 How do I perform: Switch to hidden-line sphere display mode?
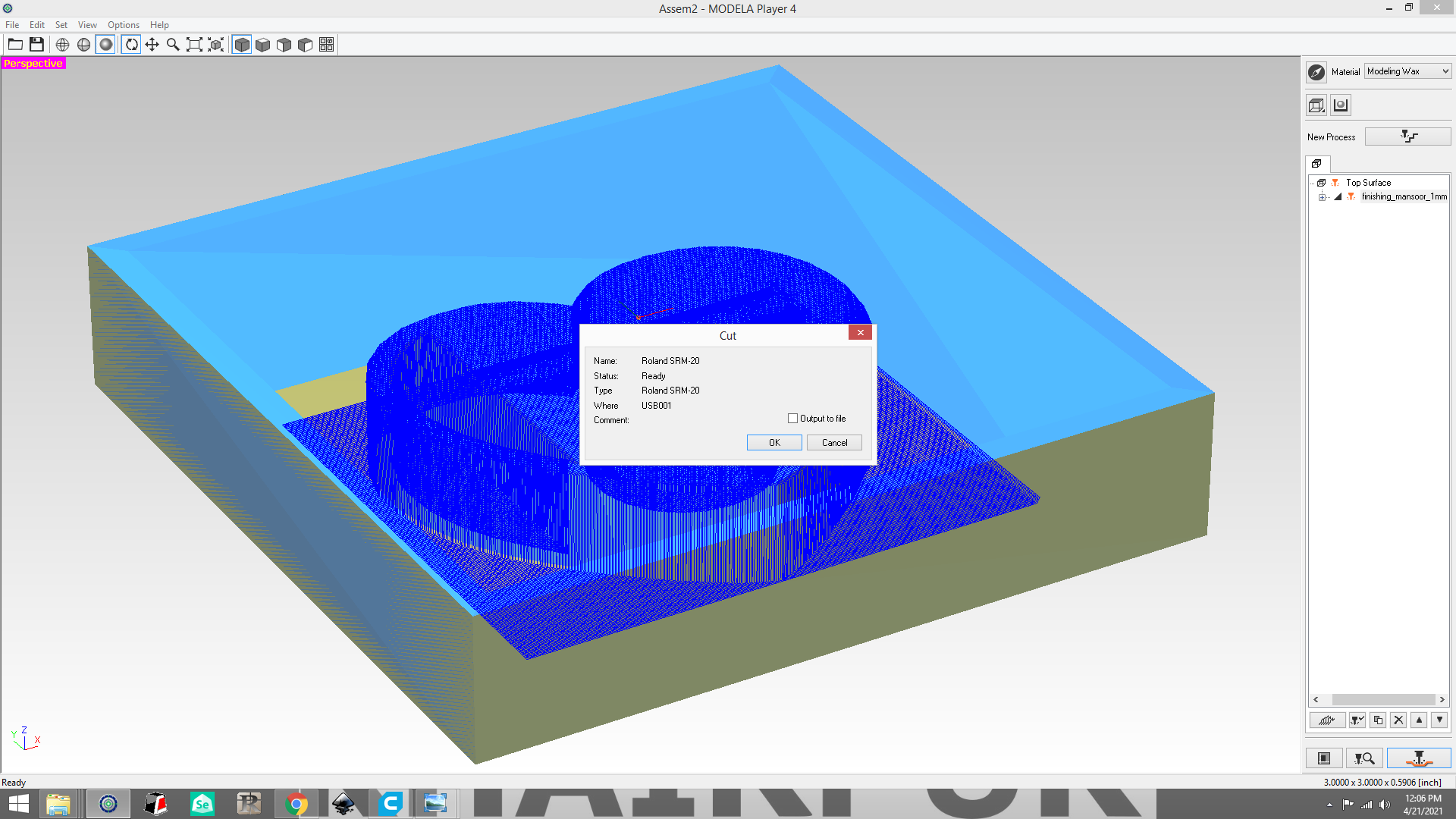point(84,45)
